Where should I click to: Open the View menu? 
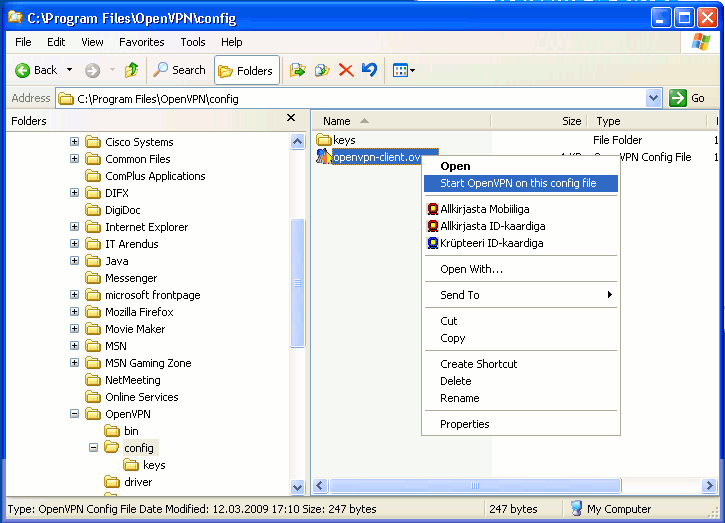point(92,42)
